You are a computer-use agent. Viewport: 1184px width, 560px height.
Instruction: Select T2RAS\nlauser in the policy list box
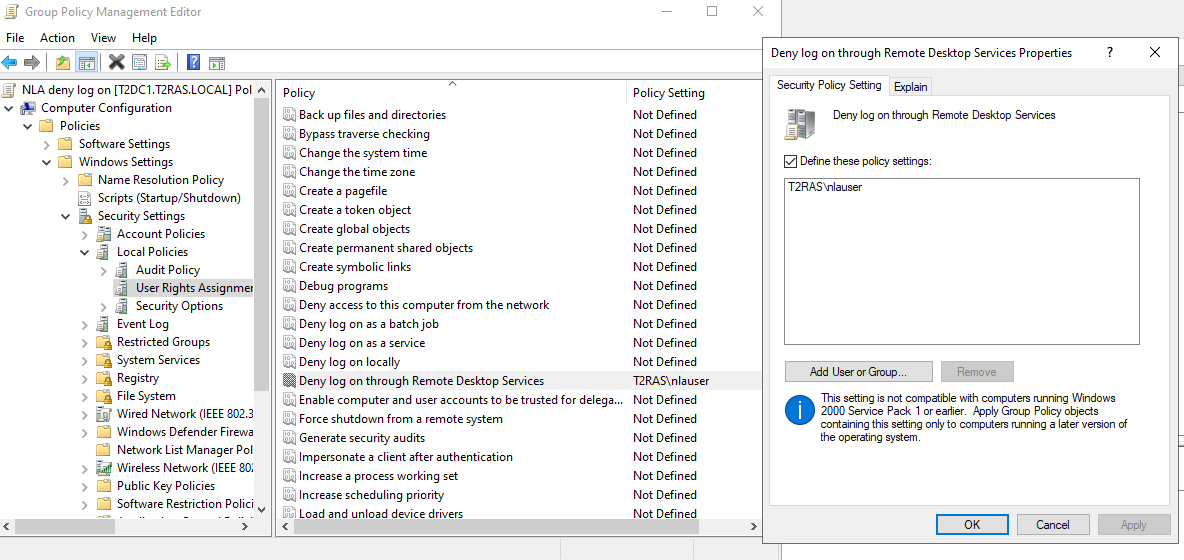tap(824, 187)
